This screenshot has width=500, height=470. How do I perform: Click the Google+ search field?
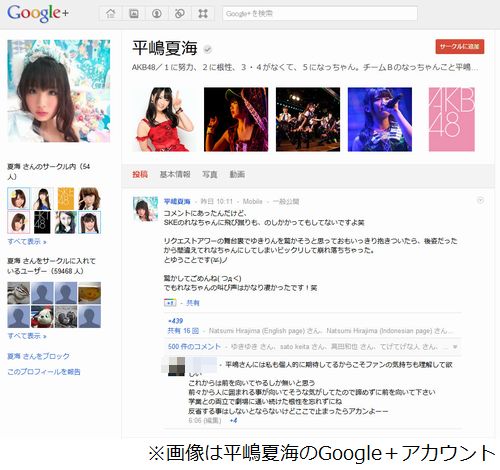[320, 14]
